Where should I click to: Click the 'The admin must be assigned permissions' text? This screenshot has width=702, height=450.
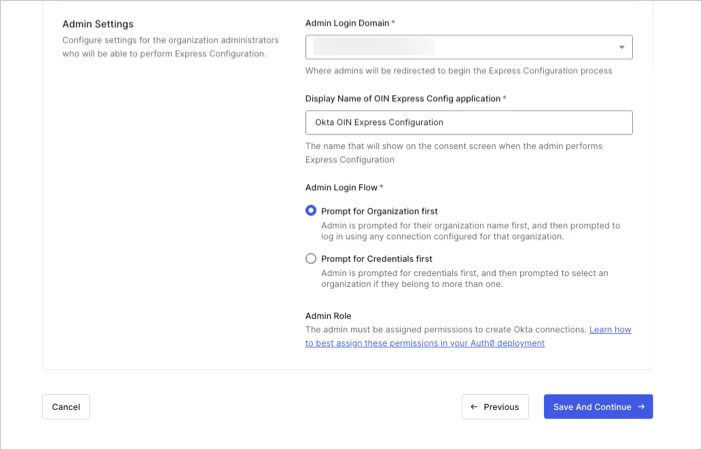446,330
